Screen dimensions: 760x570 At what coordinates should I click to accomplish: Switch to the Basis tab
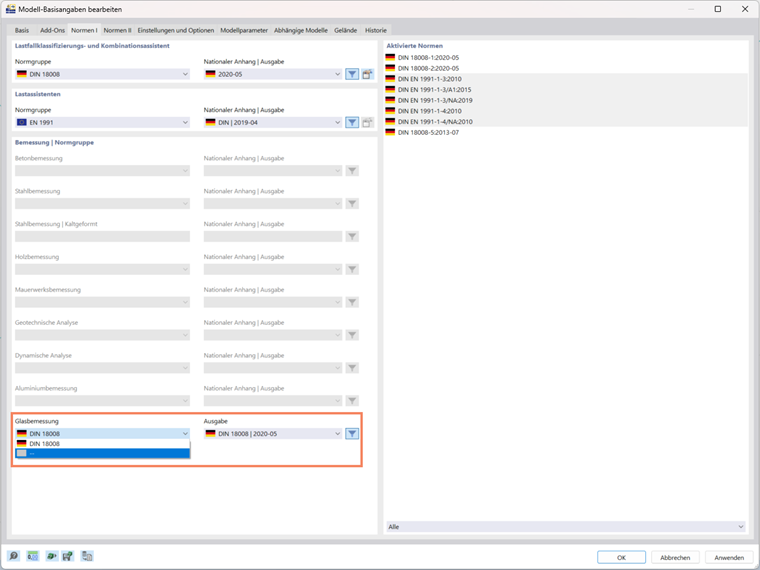(x=22, y=30)
